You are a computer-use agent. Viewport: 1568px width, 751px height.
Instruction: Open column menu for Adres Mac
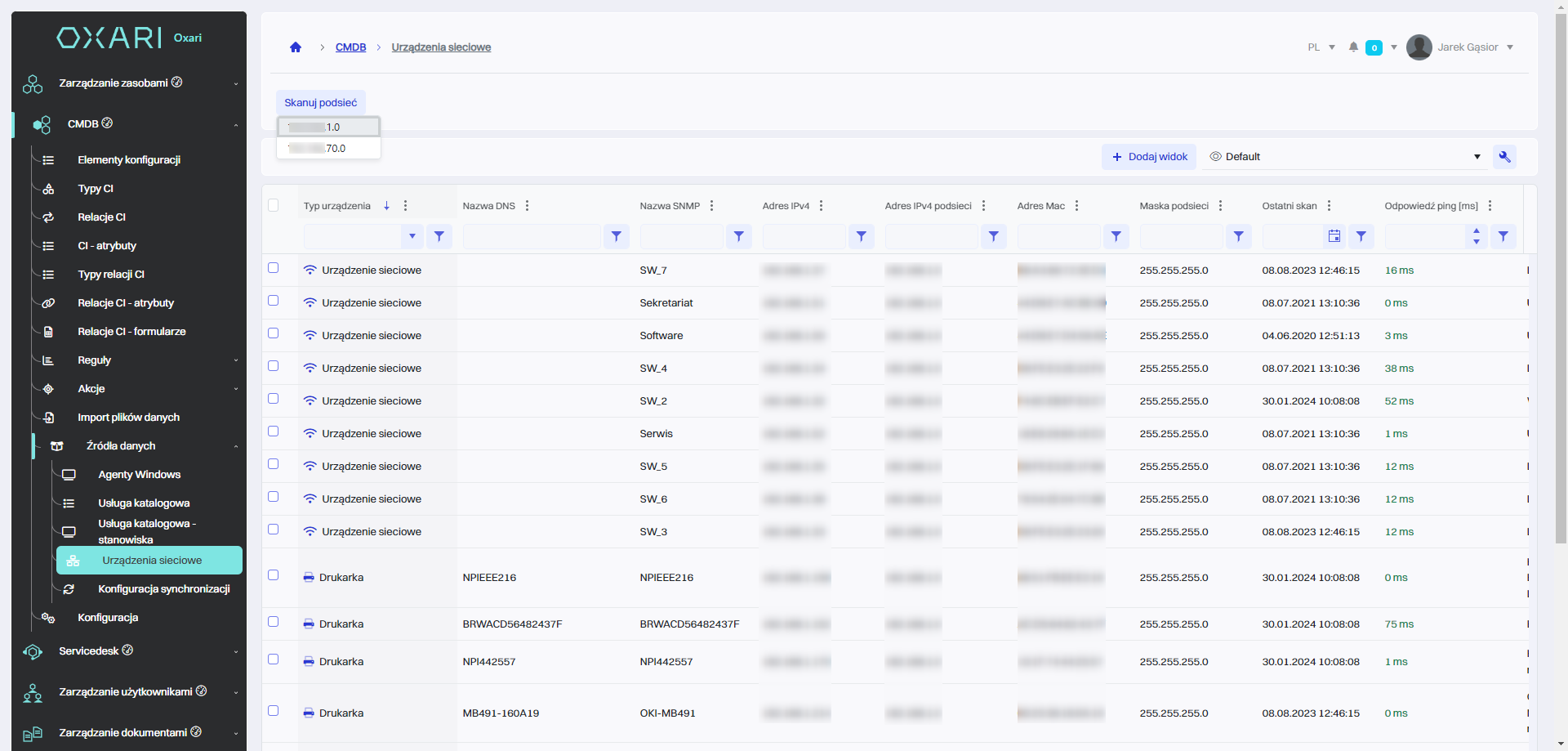[x=1076, y=206]
